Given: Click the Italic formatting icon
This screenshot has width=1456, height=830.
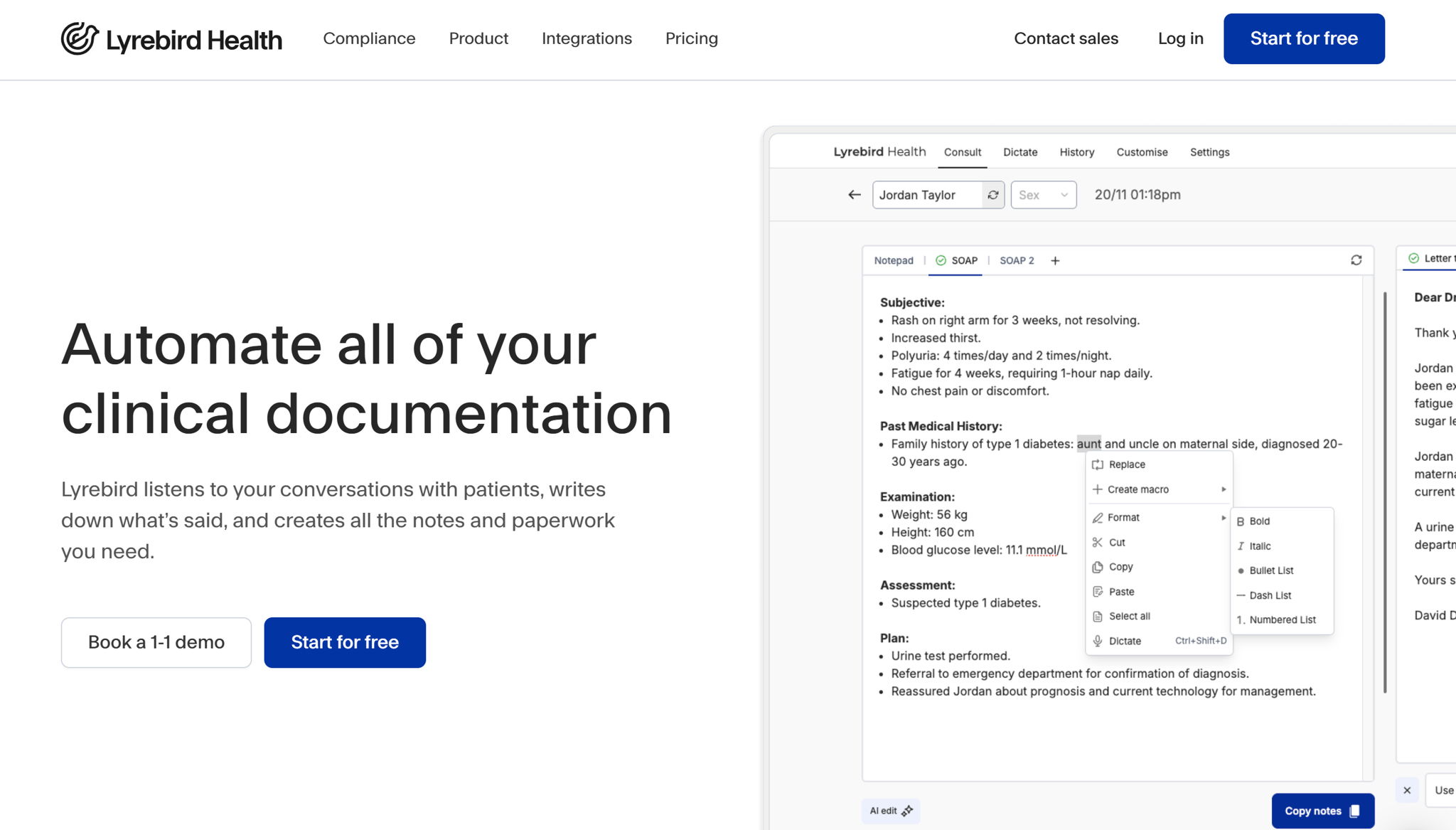Looking at the screenshot, I should point(1241,546).
